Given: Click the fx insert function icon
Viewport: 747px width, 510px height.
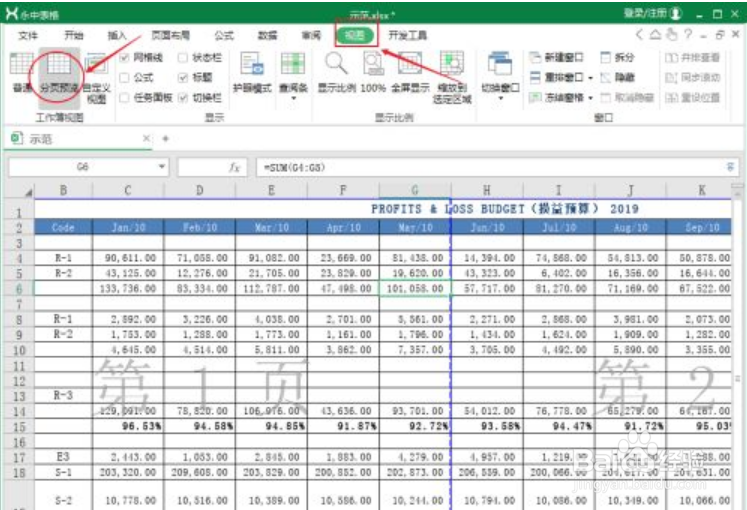Looking at the screenshot, I should [x=234, y=167].
